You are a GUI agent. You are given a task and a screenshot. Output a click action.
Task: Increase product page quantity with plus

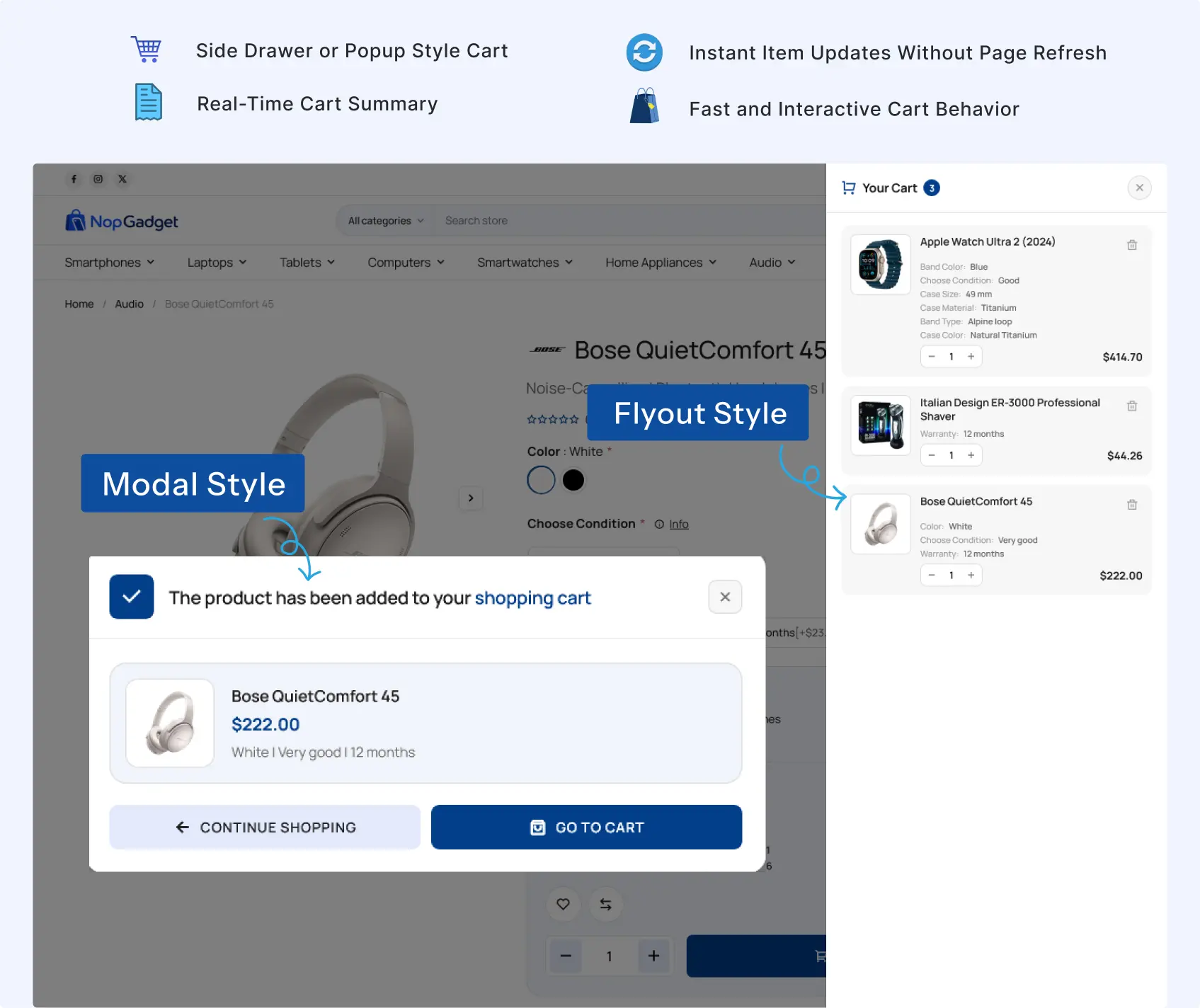(x=653, y=956)
